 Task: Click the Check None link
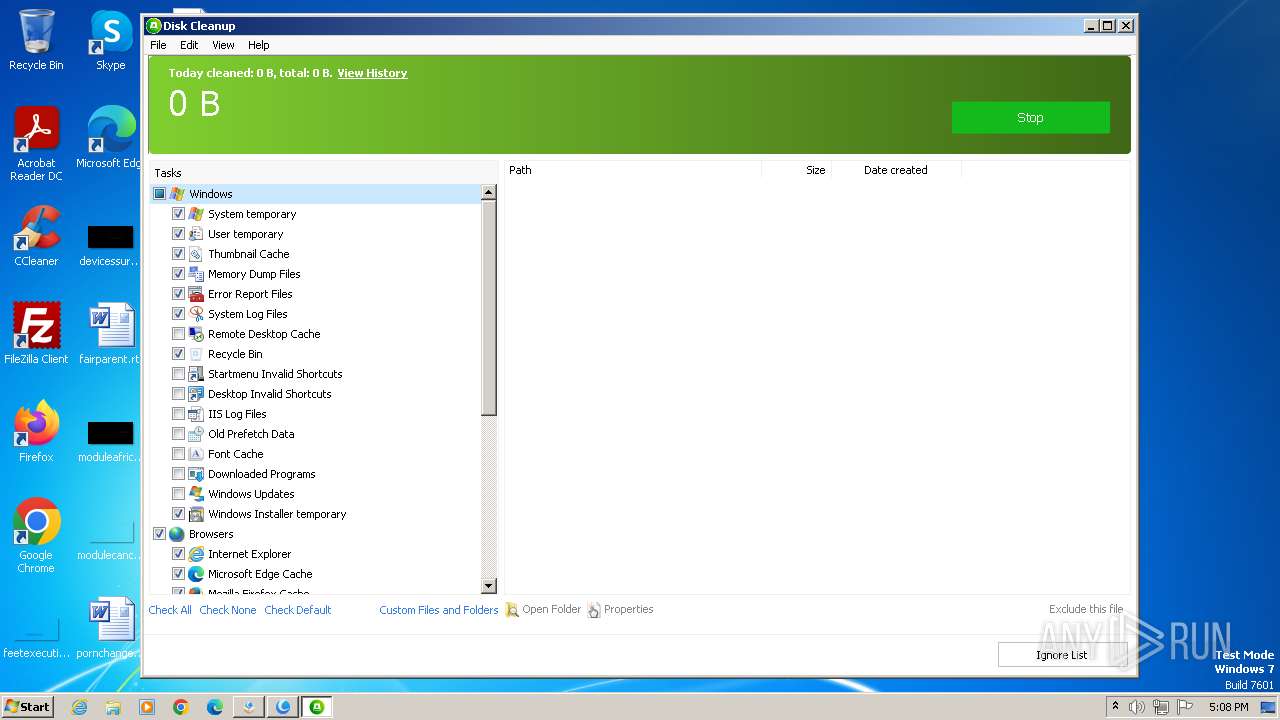coord(228,610)
